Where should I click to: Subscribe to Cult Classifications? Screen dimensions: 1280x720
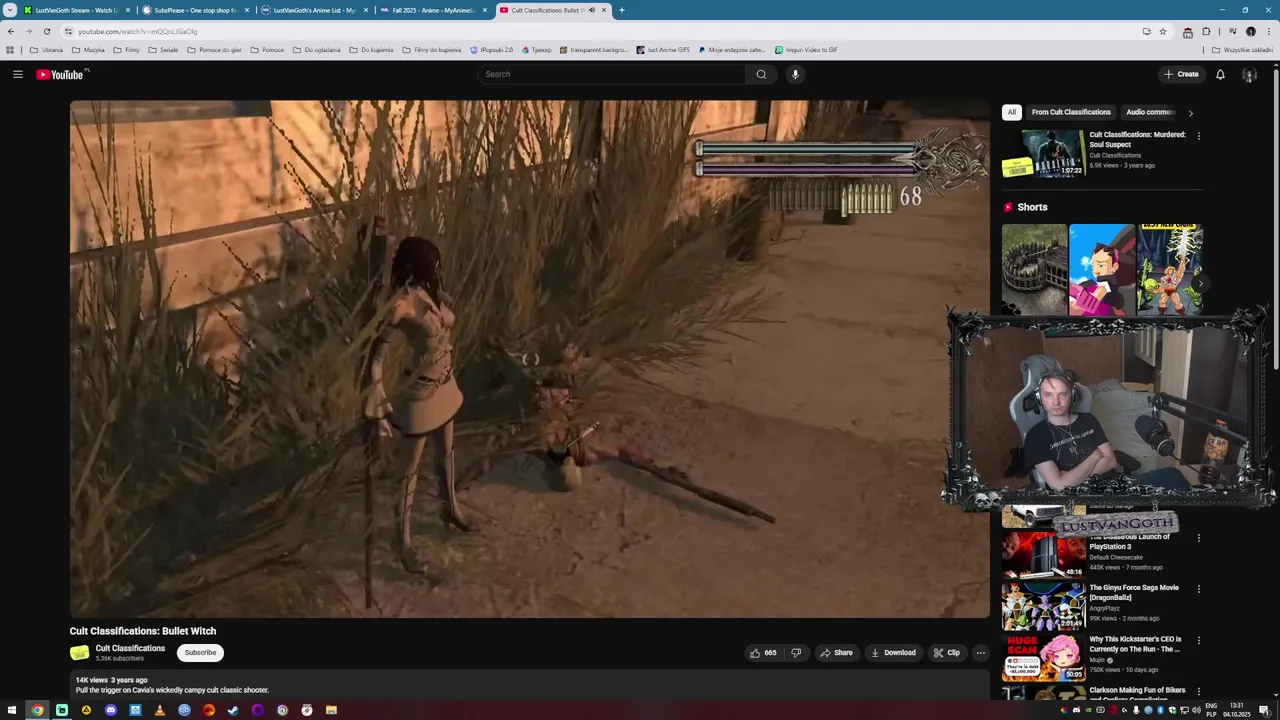[200, 653]
